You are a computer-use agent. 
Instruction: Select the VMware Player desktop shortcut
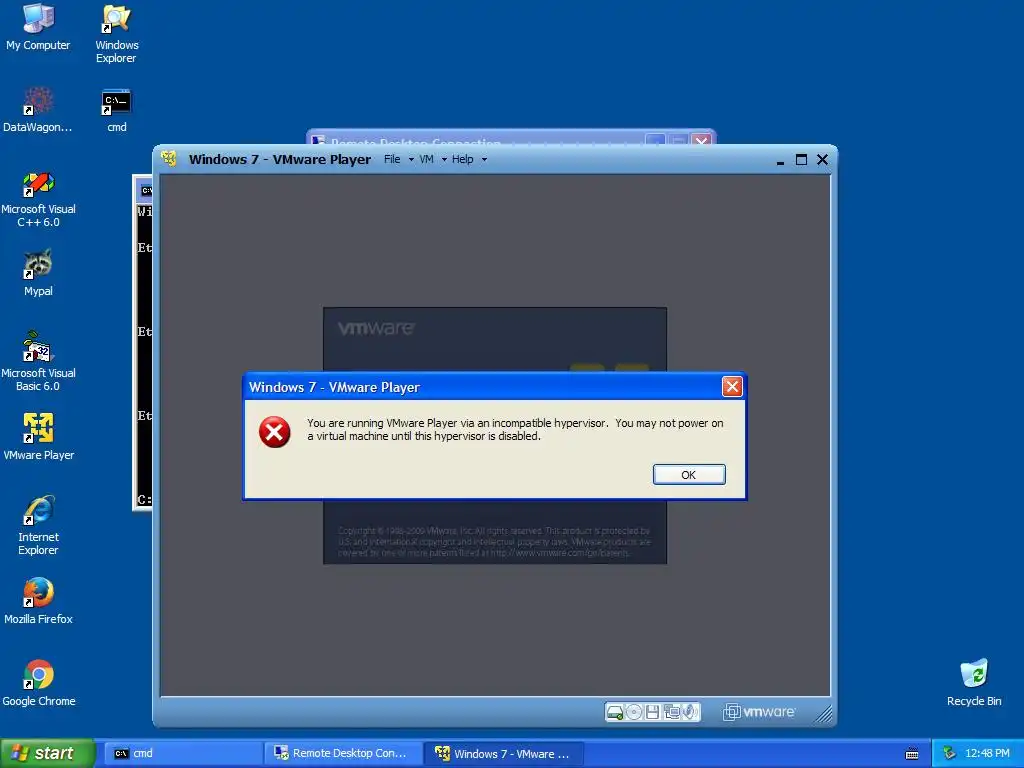[x=38, y=436]
